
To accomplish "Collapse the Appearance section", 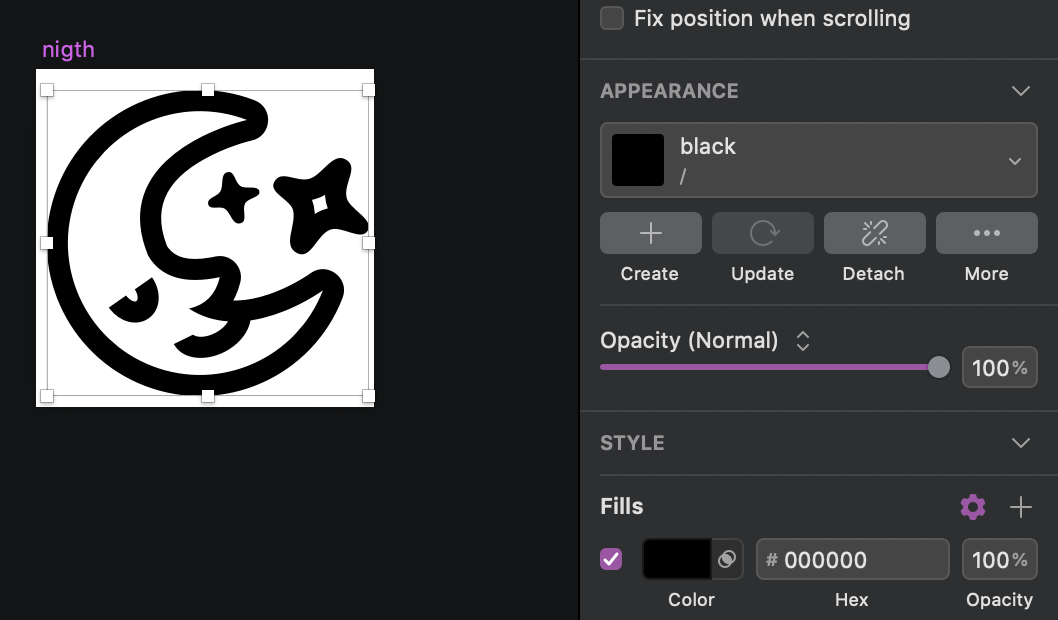I will [x=1021, y=90].
